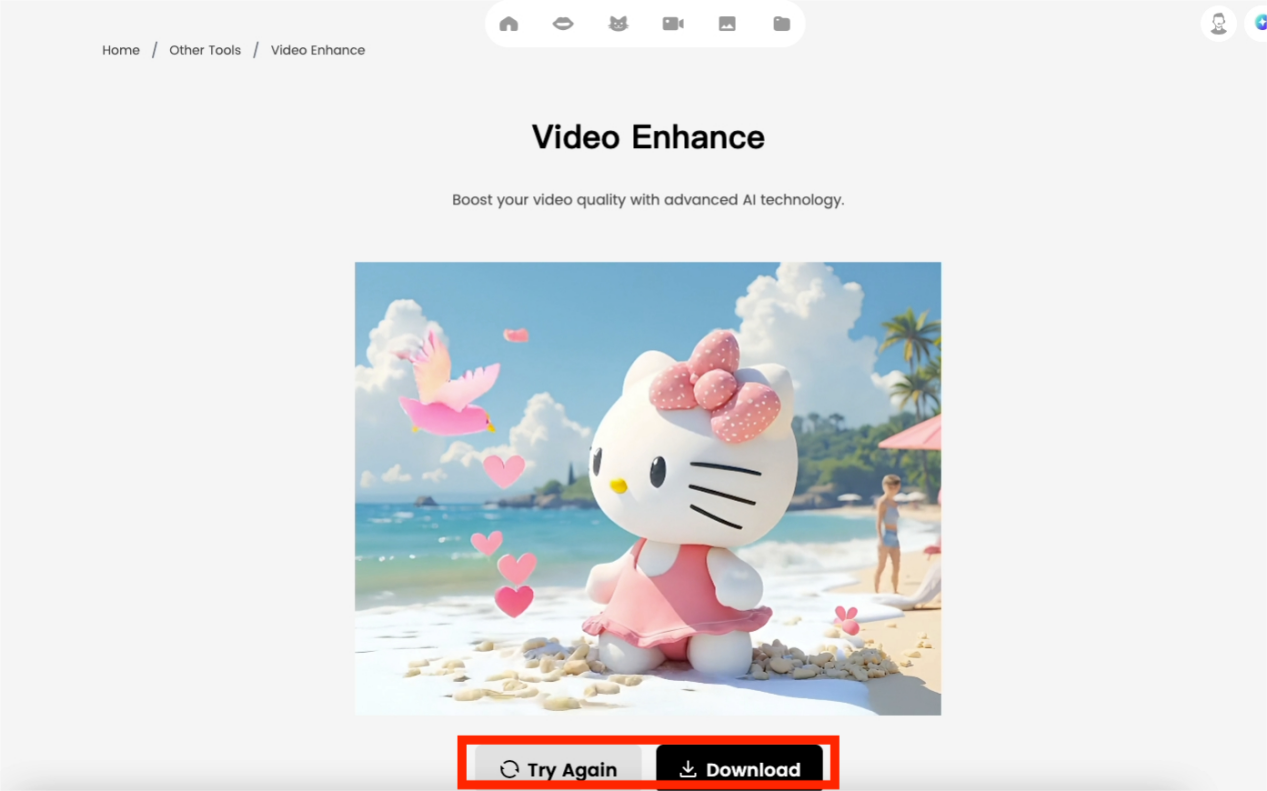Select the Video Enhance breadcrumb entry

coord(318,50)
